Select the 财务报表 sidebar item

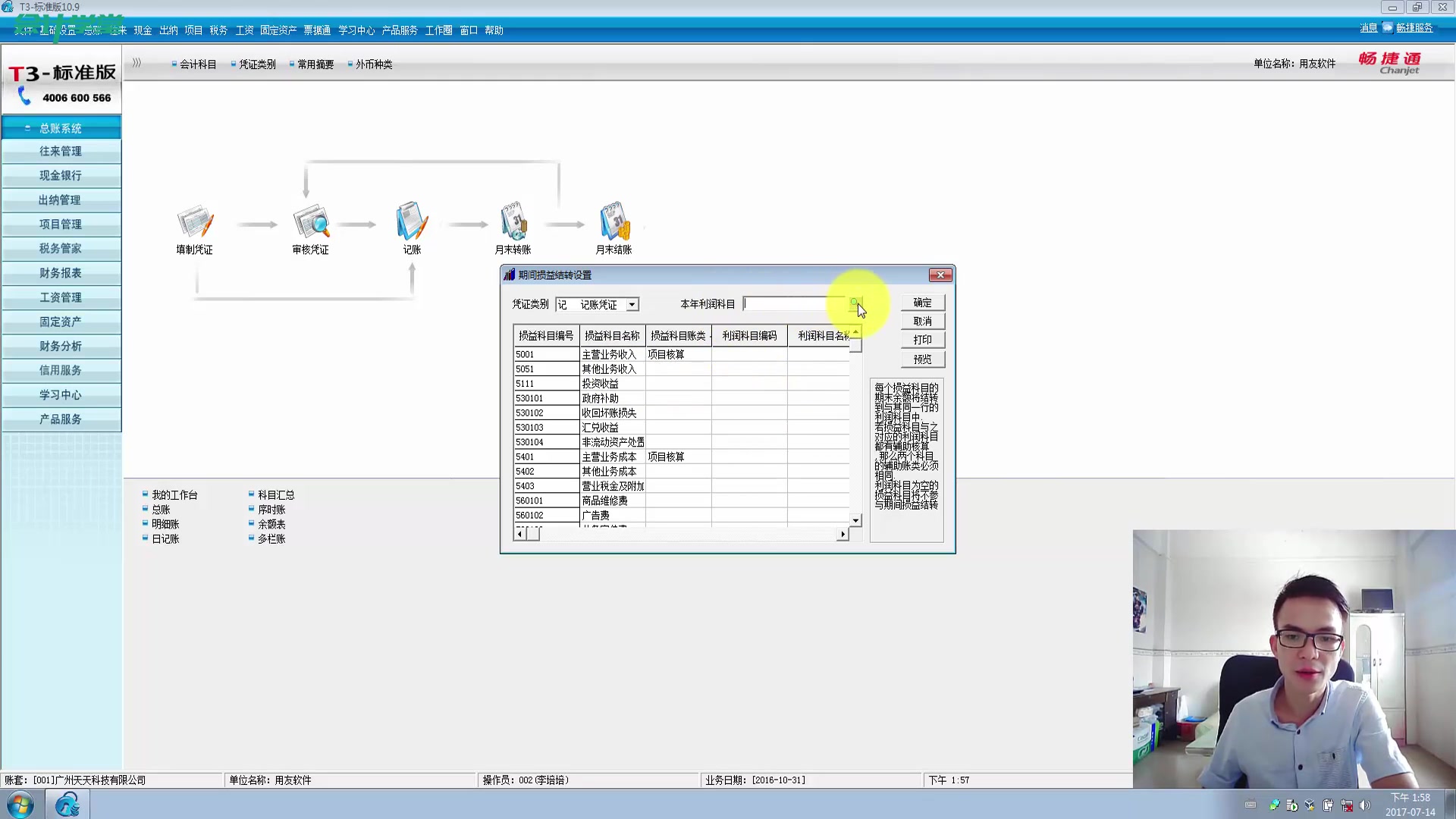pos(61,273)
